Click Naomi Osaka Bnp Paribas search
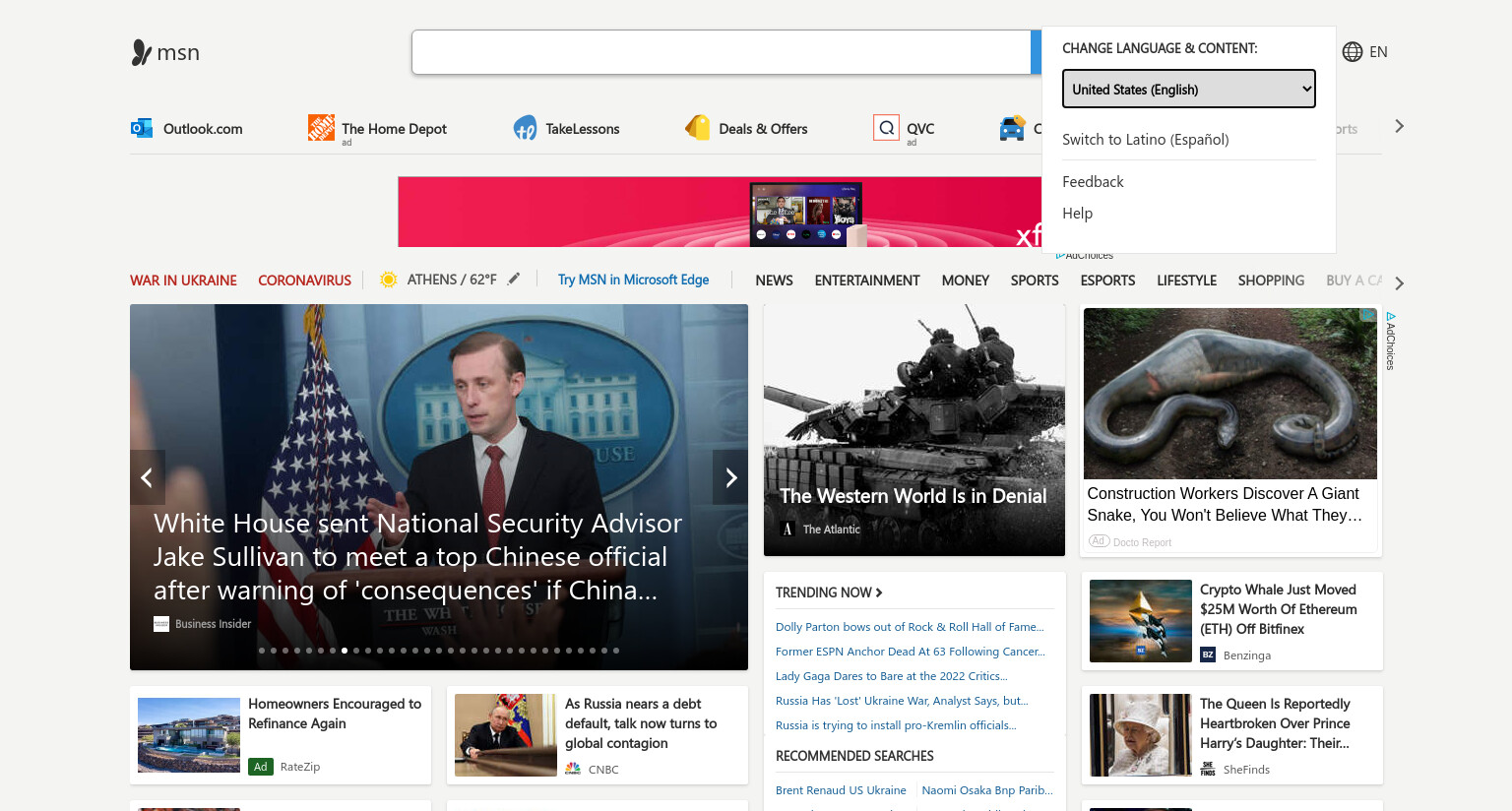 pos(987,790)
